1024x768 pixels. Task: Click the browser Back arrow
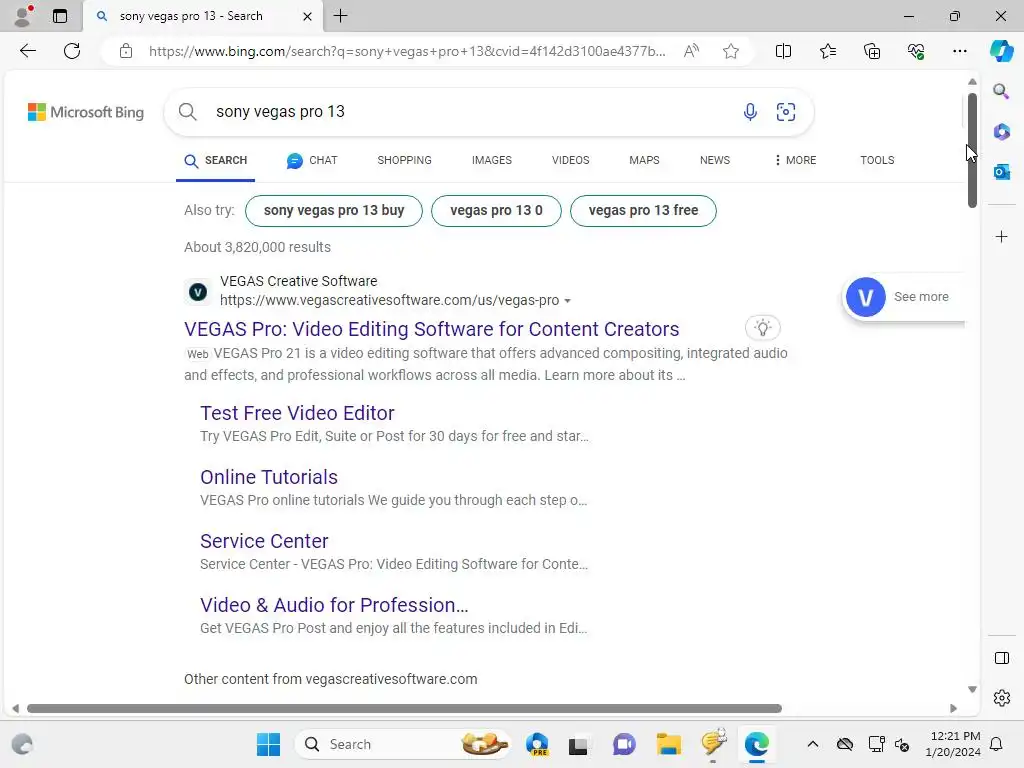pyautogui.click(x=27, y=51)
